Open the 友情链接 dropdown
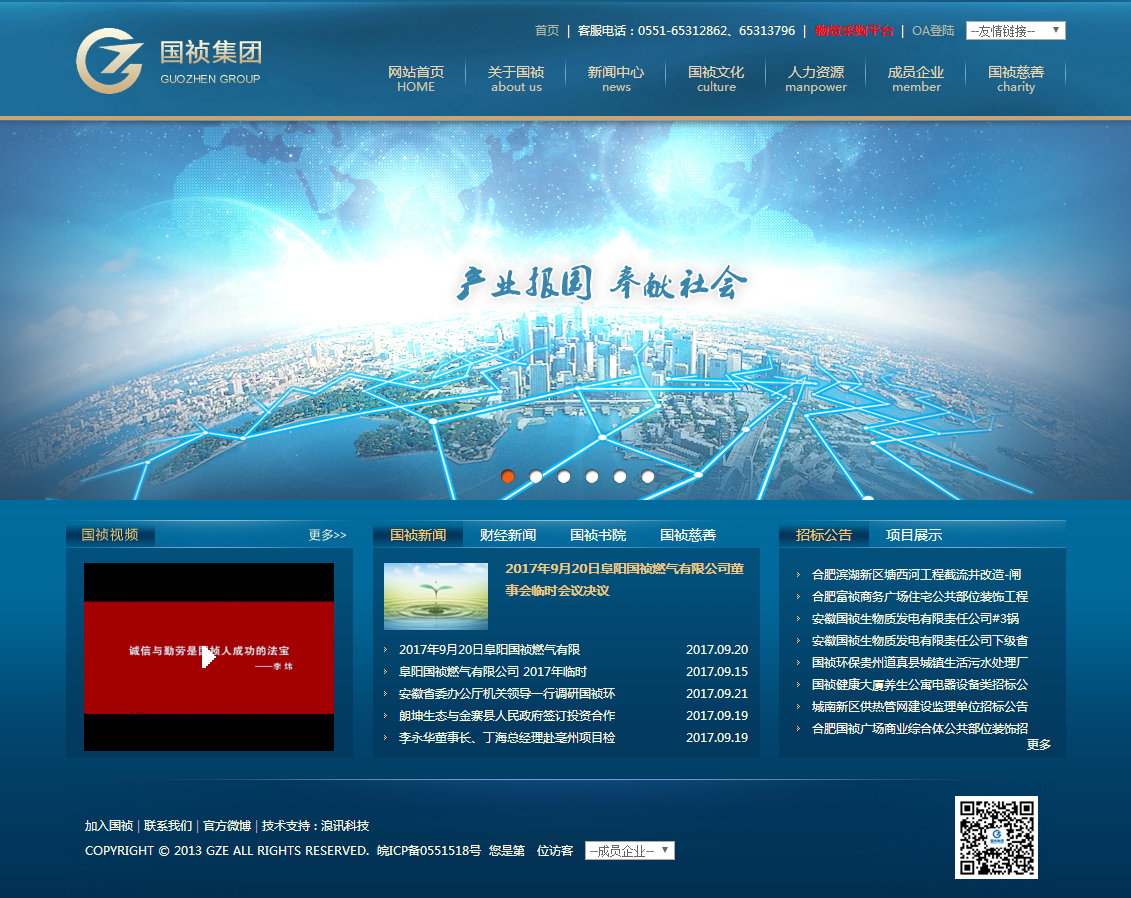This screenshot has height=898, width=1131. pos(1015,31)
